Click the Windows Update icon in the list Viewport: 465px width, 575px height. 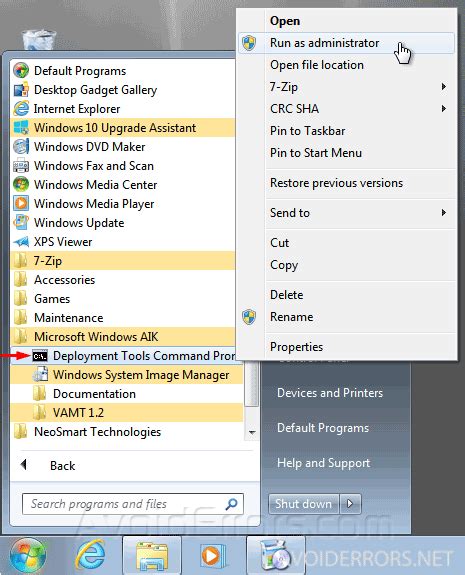point(21,223)
